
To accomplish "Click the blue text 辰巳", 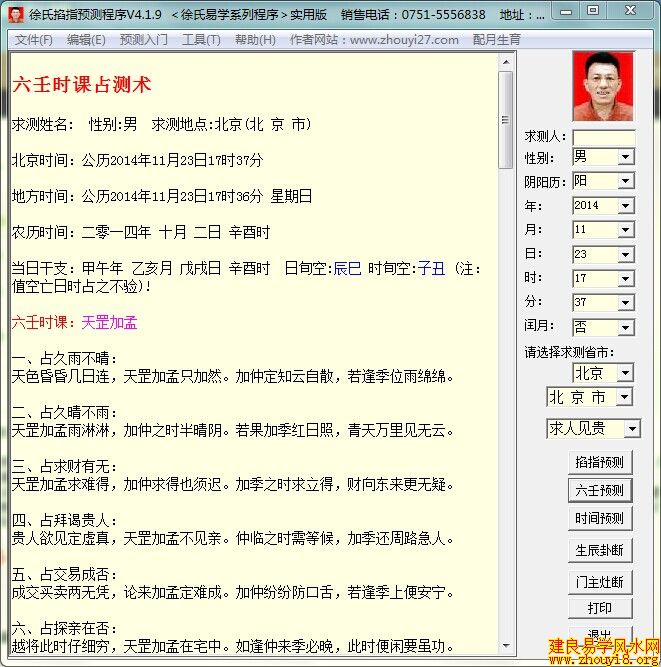I will [x=348, y=269].
